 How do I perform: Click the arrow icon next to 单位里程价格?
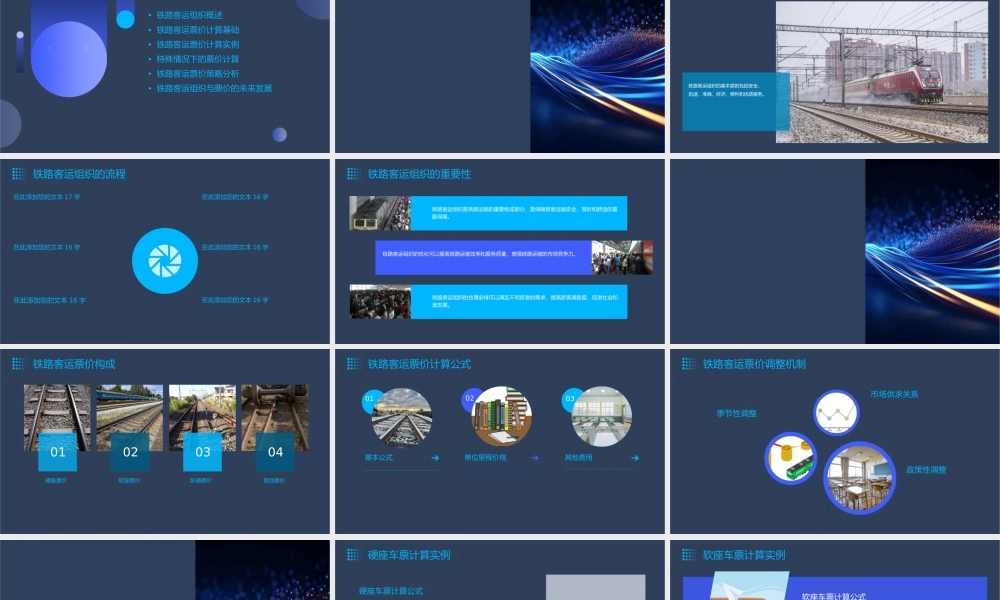point(534,458)
